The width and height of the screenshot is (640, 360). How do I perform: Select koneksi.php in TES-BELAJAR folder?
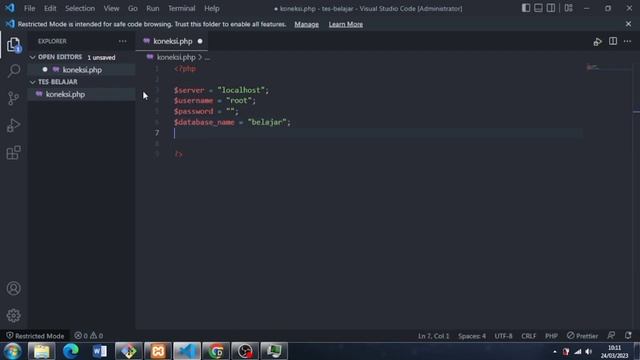pyautogui.click(x=82, y=94)
